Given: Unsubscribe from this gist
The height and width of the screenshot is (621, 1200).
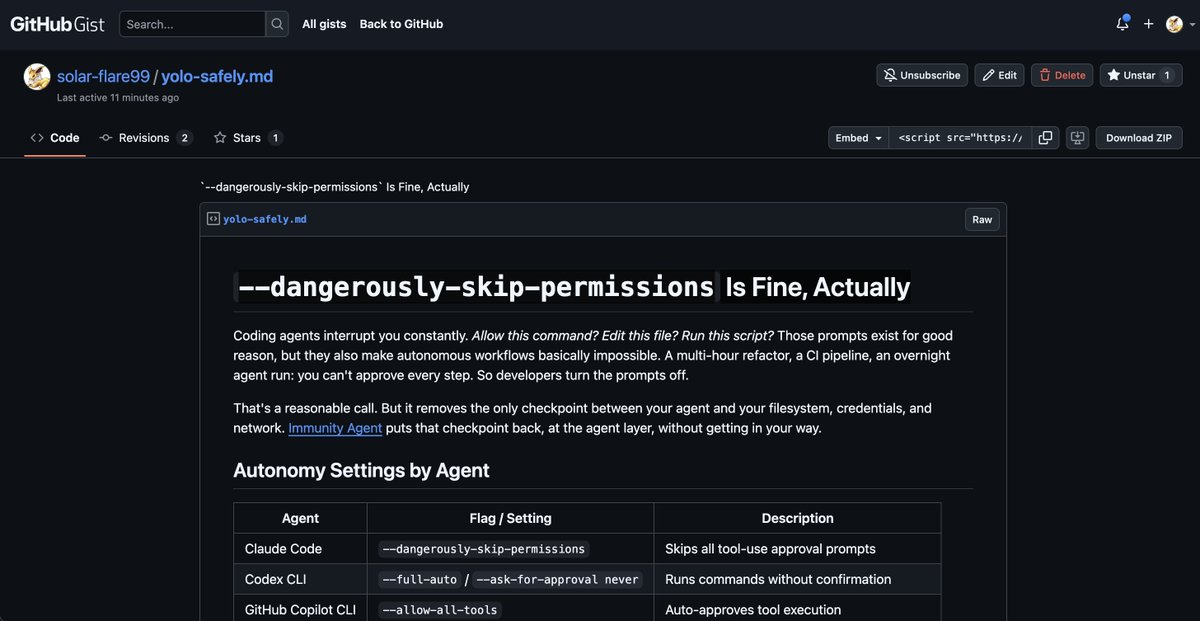Looking at the screenshot, I should 923,75.
